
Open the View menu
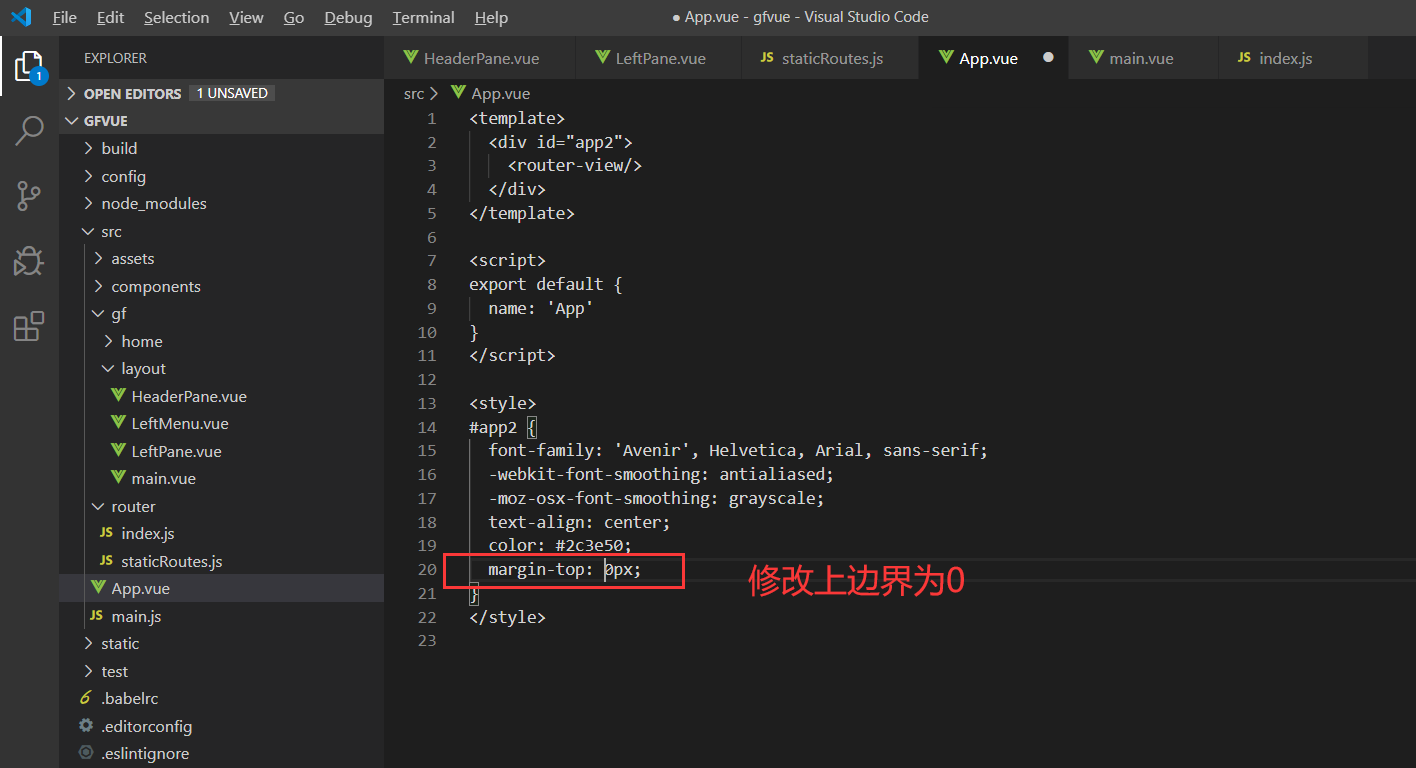click(x=246, y=17)
